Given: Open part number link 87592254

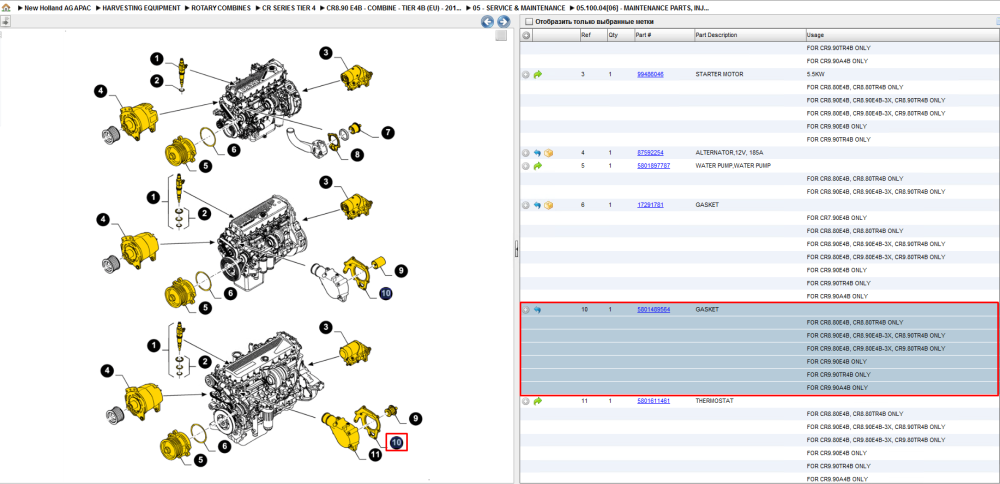Looking at the screenshot, I should click(651, 153).
